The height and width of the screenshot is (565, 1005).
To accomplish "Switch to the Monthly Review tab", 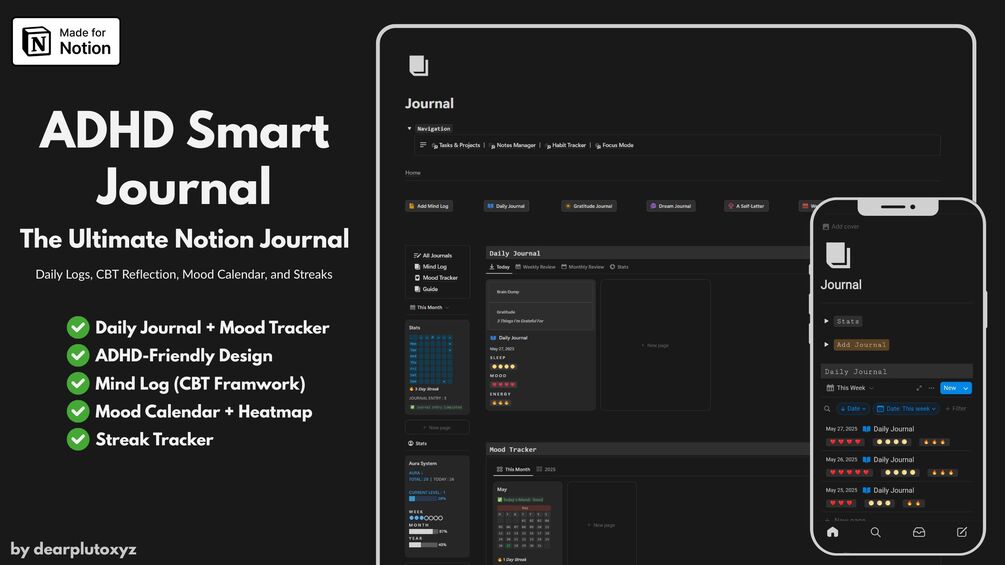I will coord(583,267).
